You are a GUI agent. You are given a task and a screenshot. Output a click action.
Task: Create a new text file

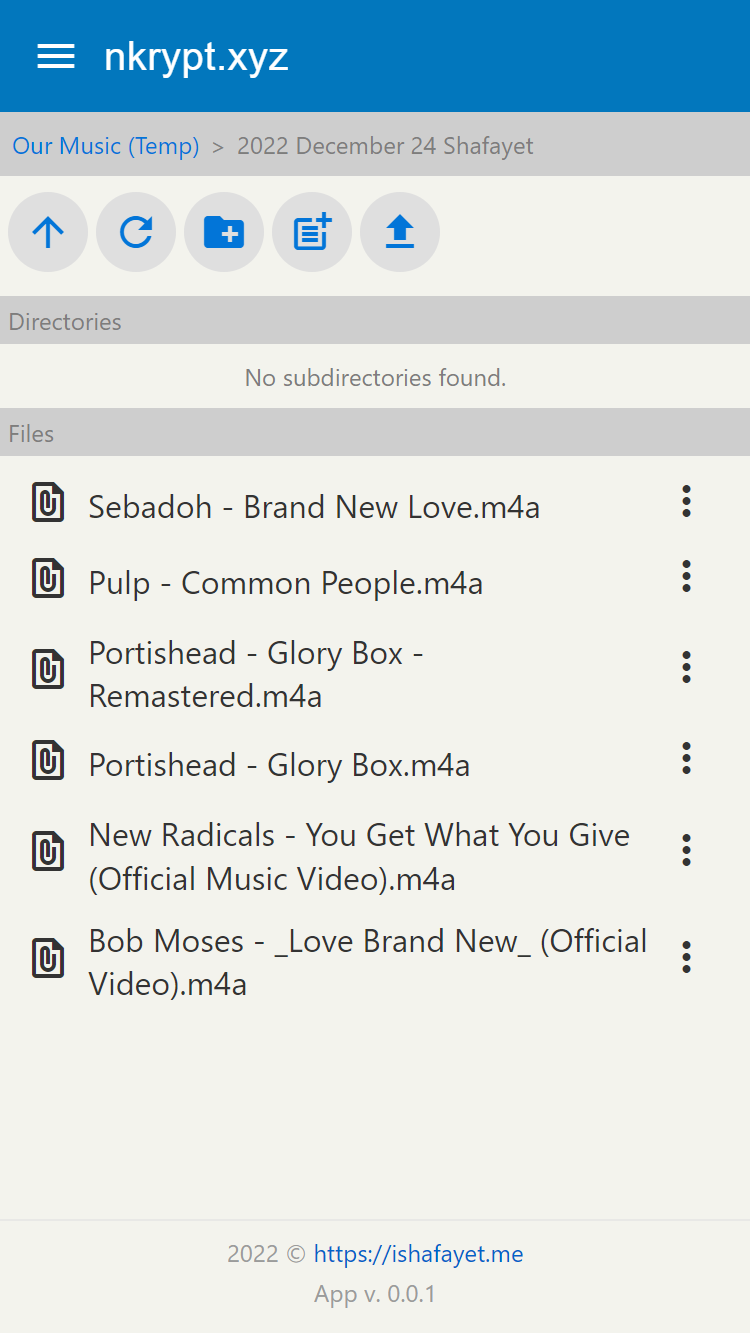click(x=312, y=232)
